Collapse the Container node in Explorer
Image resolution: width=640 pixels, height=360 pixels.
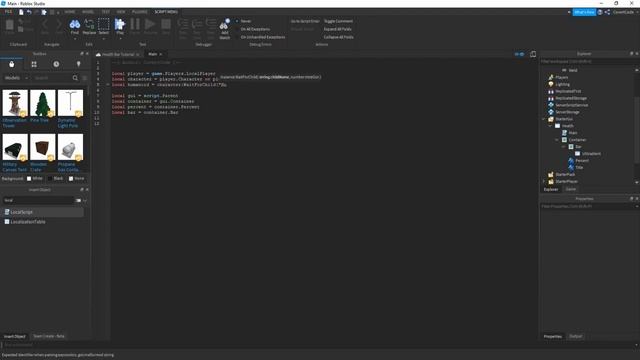(557, 140)
